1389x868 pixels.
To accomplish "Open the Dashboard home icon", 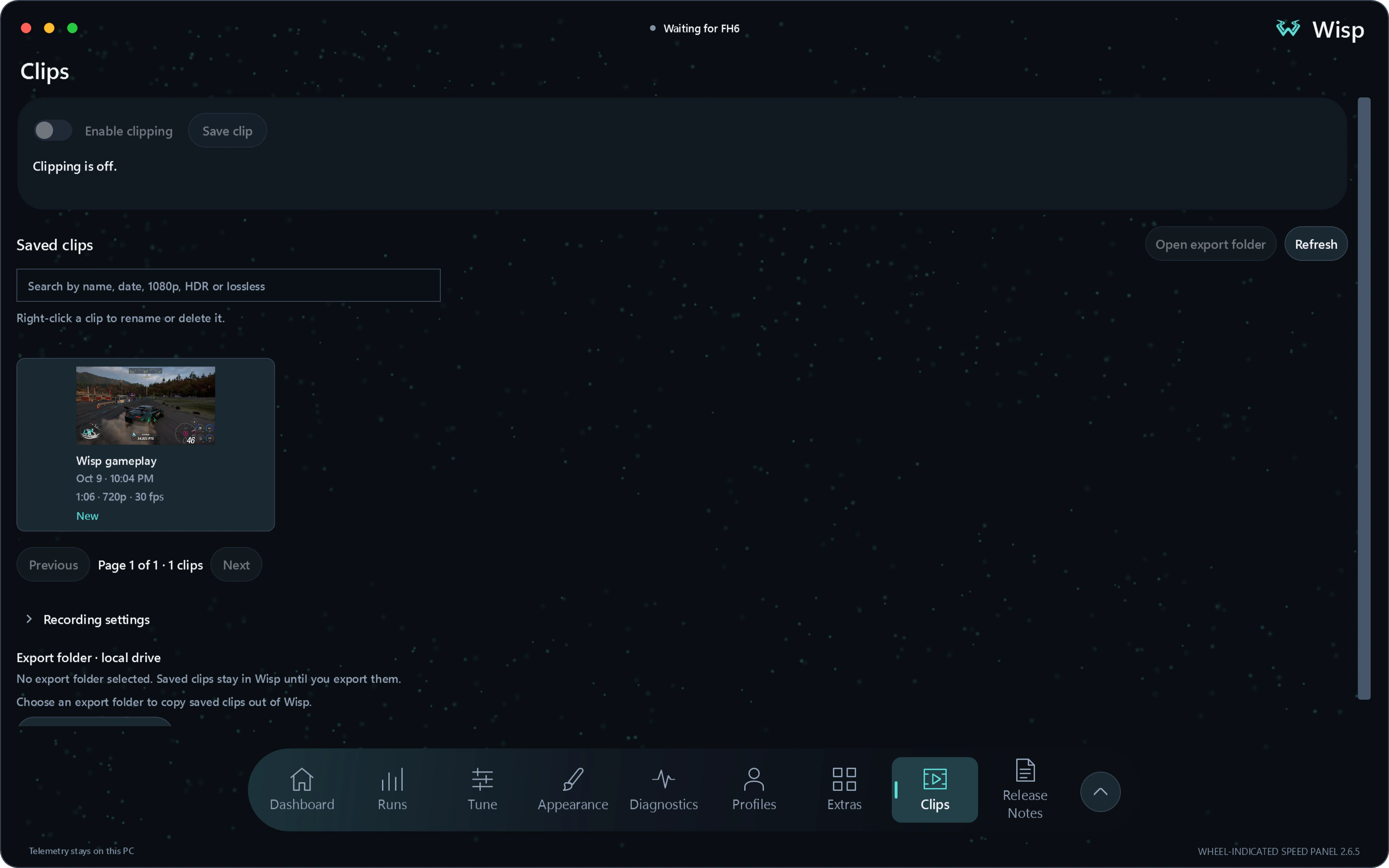I will coord(301,779).
